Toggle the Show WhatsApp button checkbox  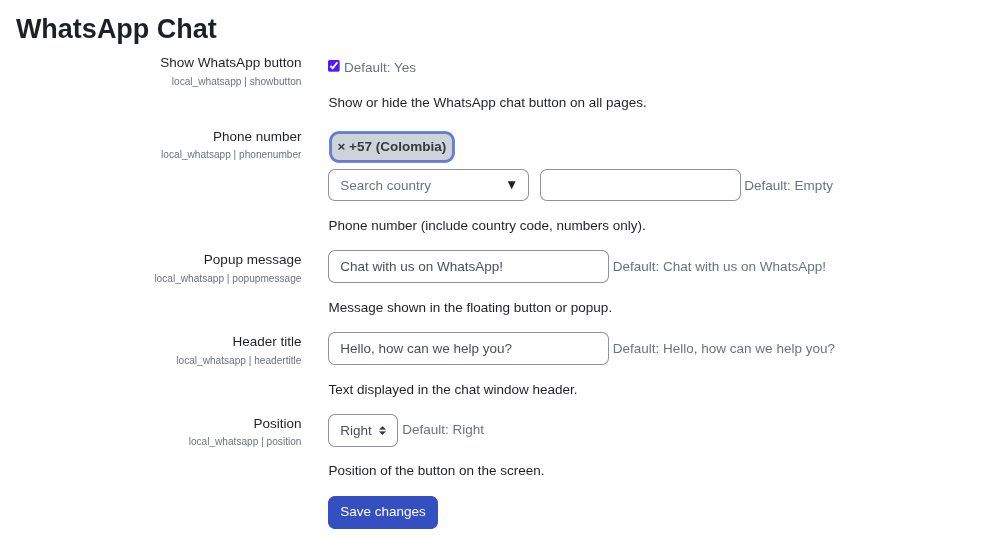tap(334, 66)
